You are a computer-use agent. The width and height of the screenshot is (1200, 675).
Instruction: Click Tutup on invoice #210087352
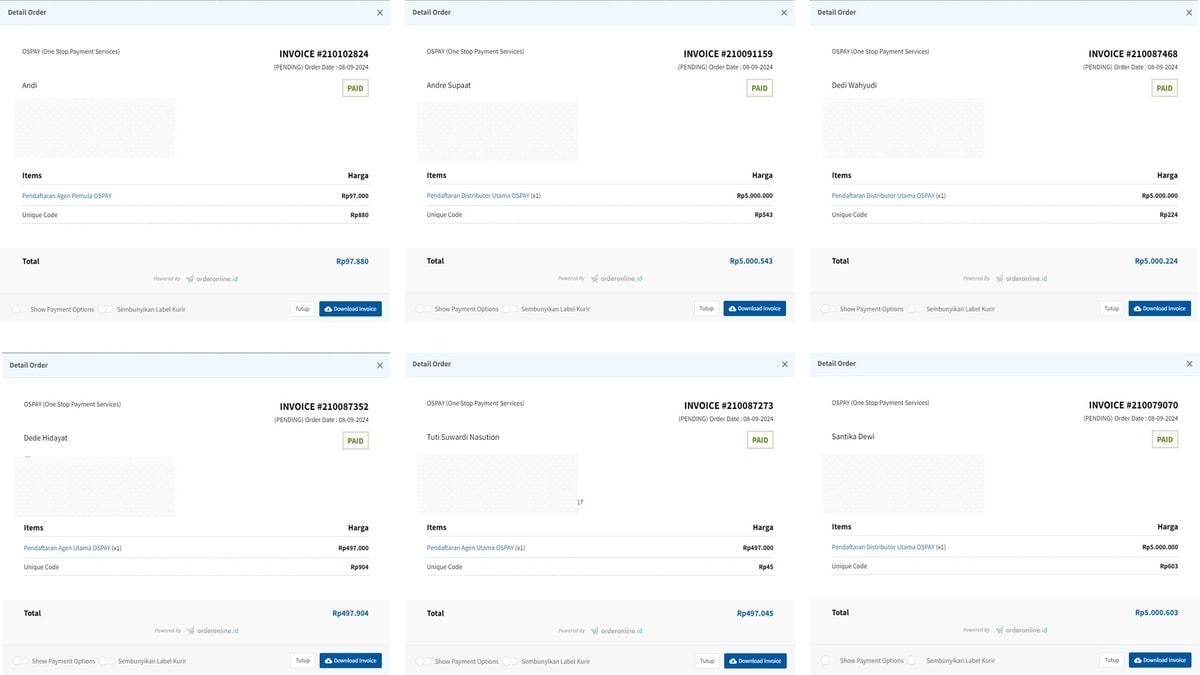tap(302, 661)
